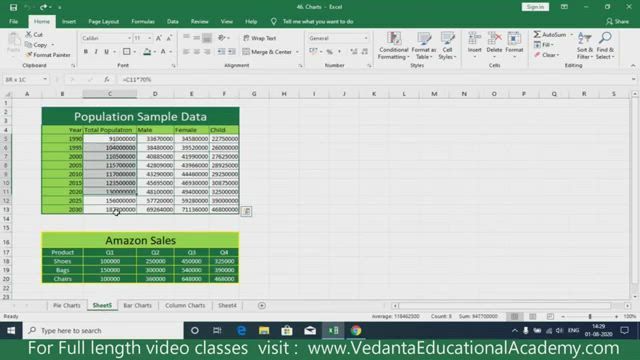The image size is (640, 360).
Task: Switch to the Formulas tab
Action: pyautogui.click(x=143, y=22)
